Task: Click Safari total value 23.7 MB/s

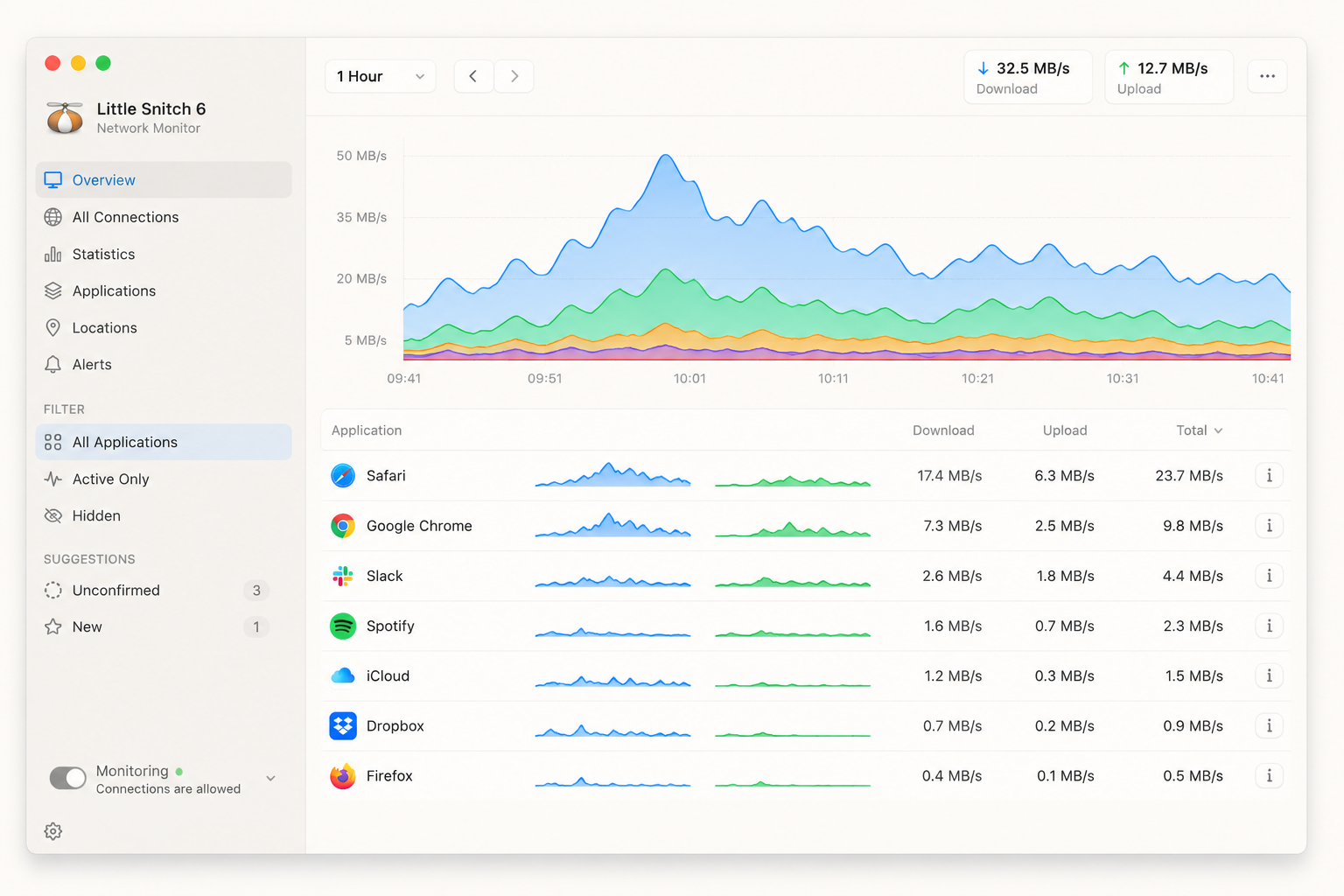Action: [1189, 476]
